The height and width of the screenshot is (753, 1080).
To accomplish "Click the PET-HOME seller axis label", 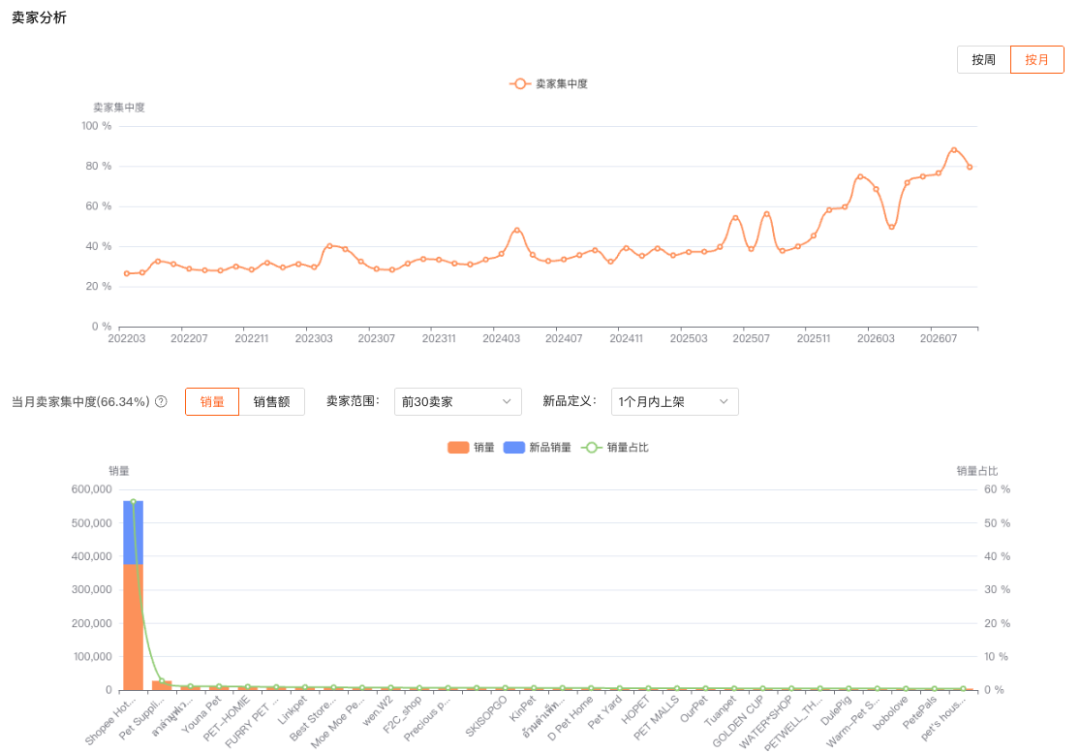I will point(227,719).
